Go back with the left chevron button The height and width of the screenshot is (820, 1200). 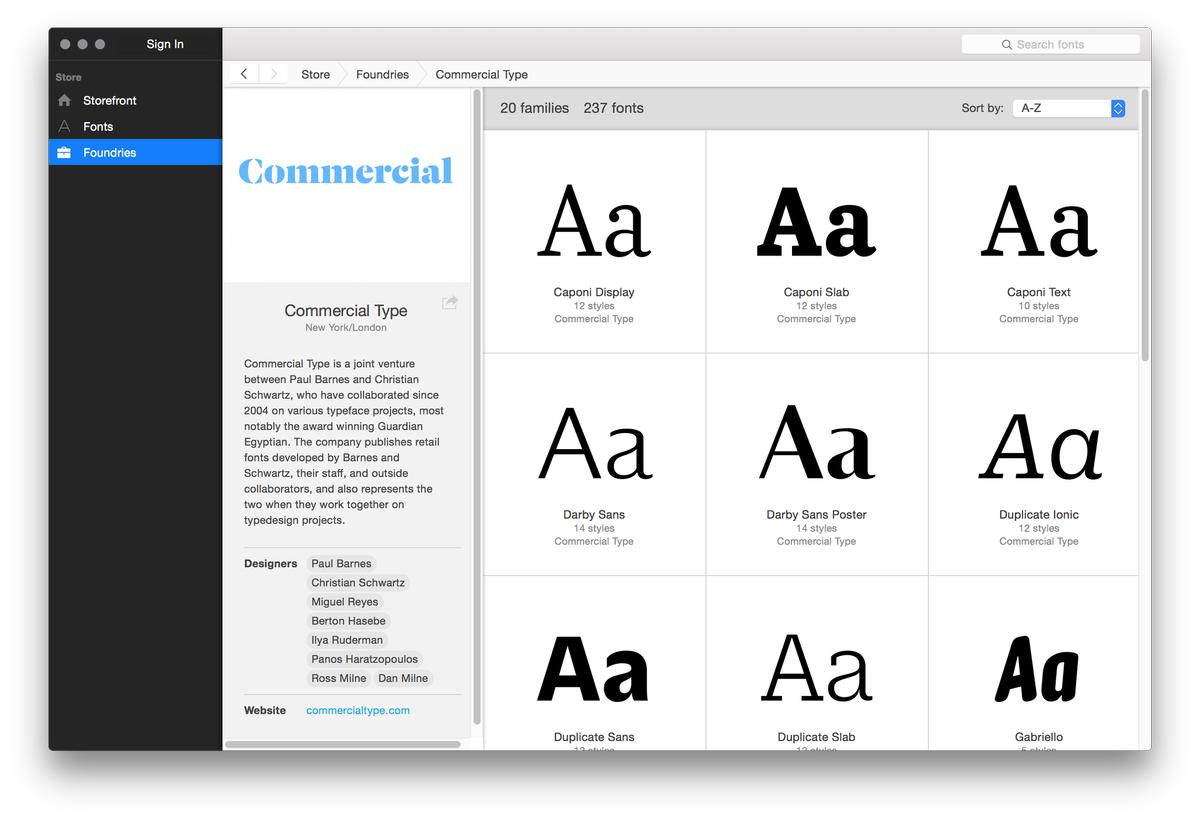coord(244,74)
